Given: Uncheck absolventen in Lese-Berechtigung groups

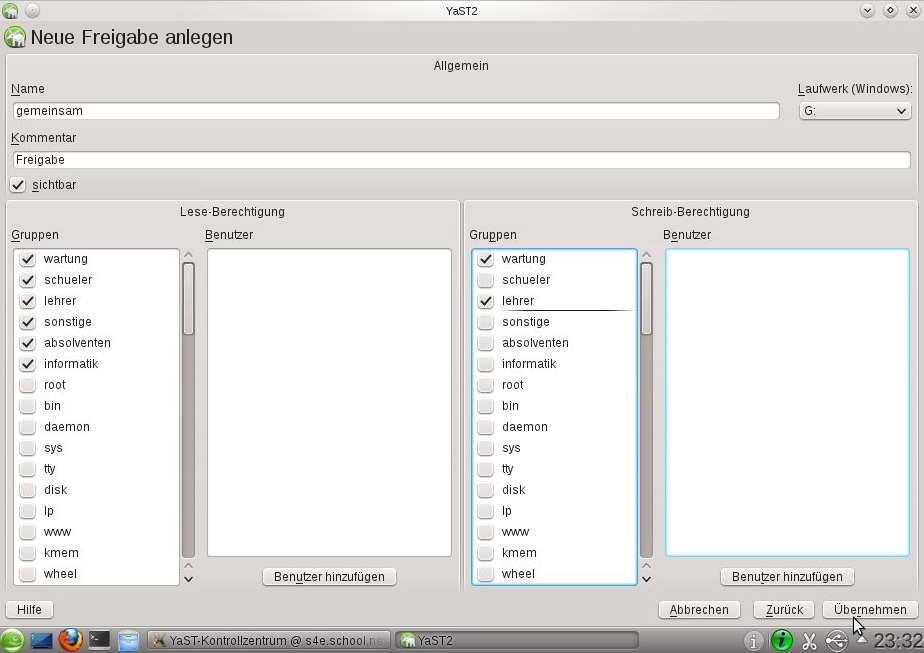Looking at the screenshot, I should [x=27, y=343].
